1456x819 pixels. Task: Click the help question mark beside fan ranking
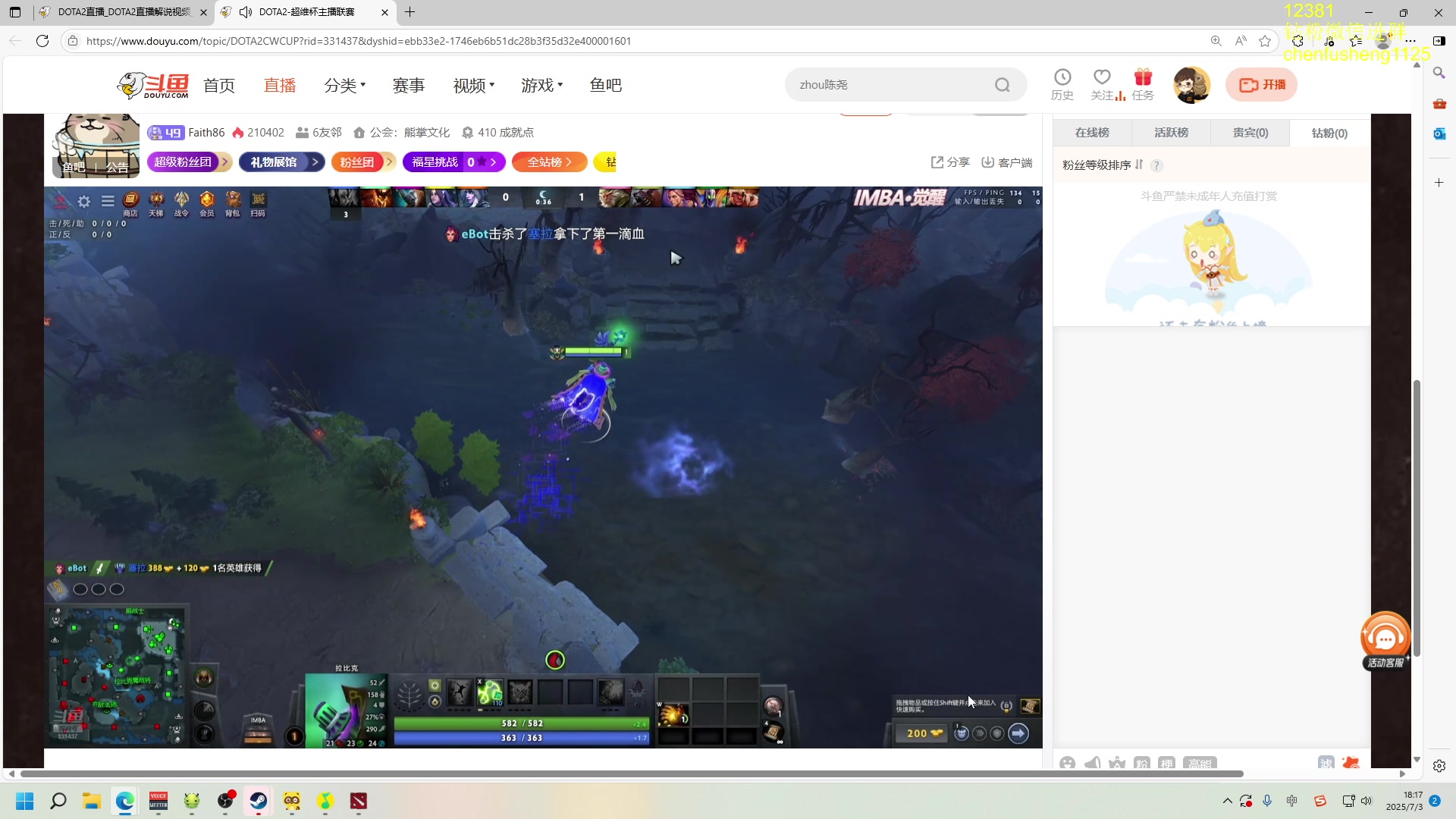pos(1156,165)
